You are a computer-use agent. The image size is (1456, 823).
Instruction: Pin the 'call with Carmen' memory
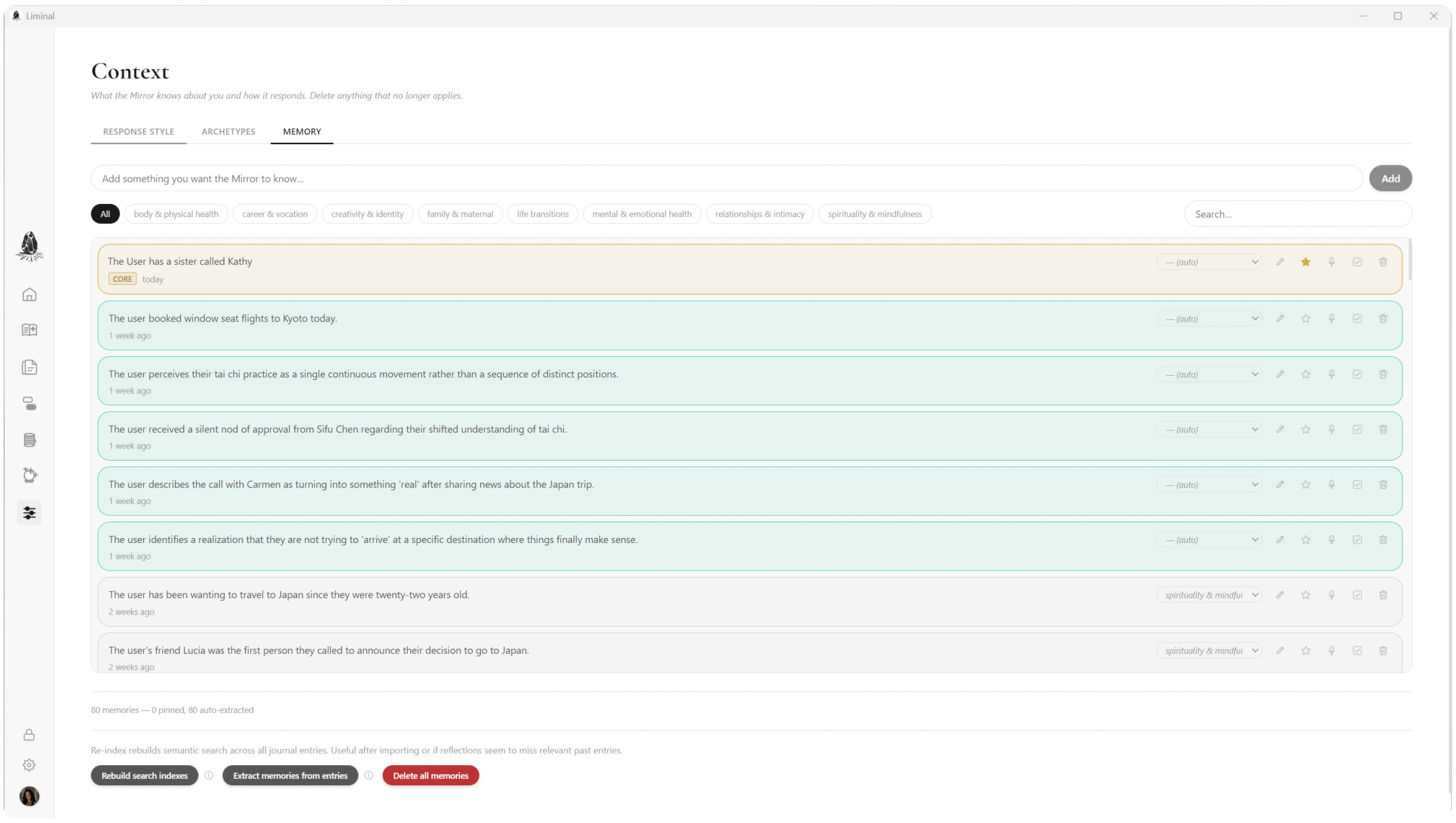point(1331,484)
